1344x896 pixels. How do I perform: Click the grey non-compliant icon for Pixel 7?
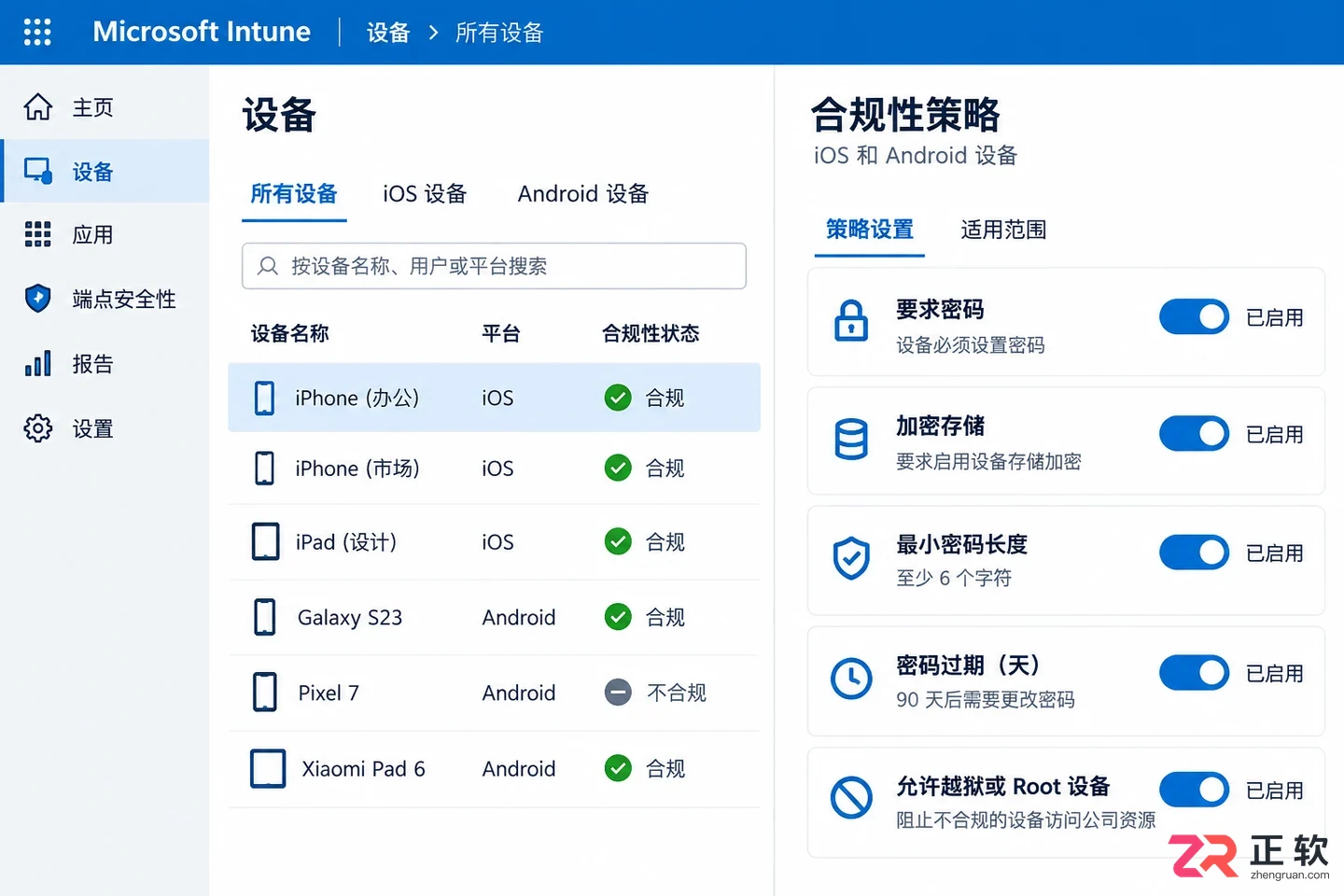click(618, 693)
